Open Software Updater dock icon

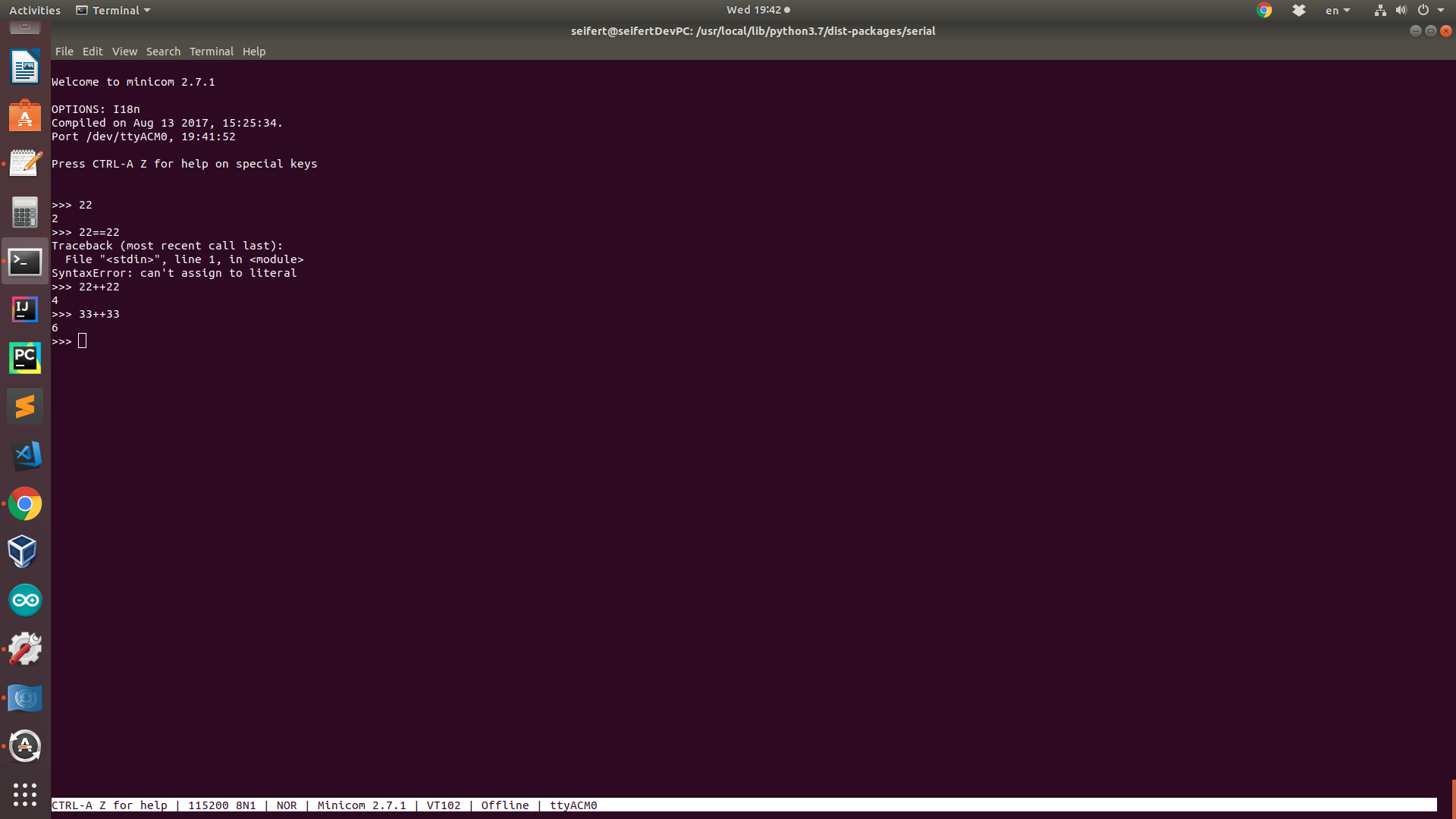[25, 746]
